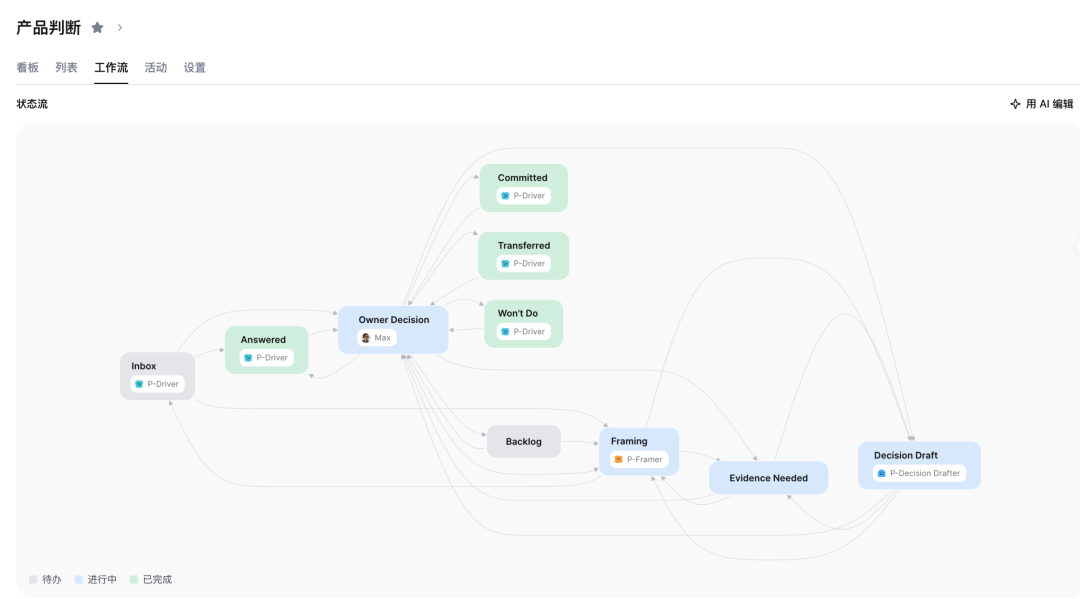Click P-Driver icon in Won't Do node
Screen dimensions: 1080x599
coord(505,332)
